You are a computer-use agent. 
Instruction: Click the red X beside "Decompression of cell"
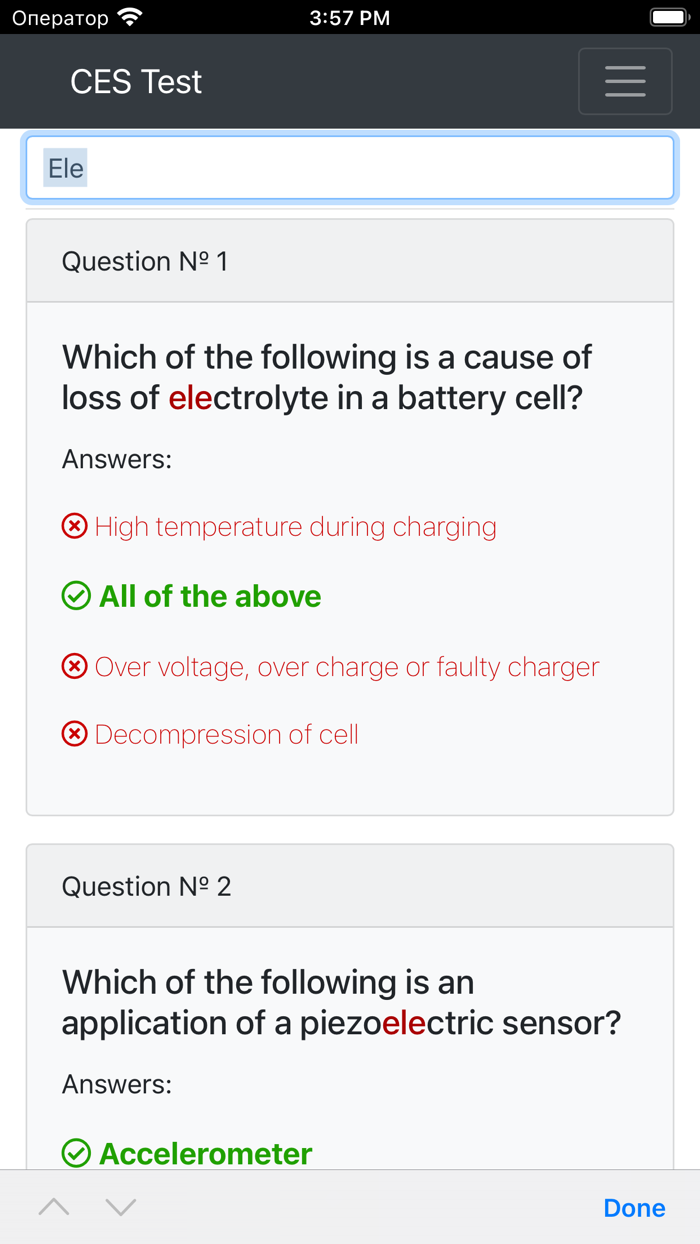74,734
